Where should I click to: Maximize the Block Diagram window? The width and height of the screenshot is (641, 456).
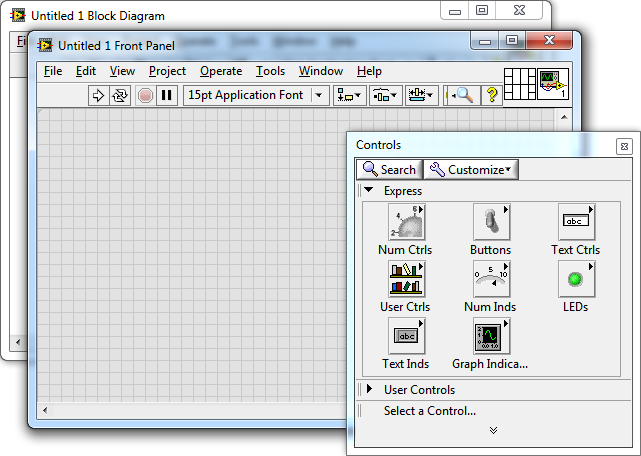pyautogui.click(x=482, y=10)
